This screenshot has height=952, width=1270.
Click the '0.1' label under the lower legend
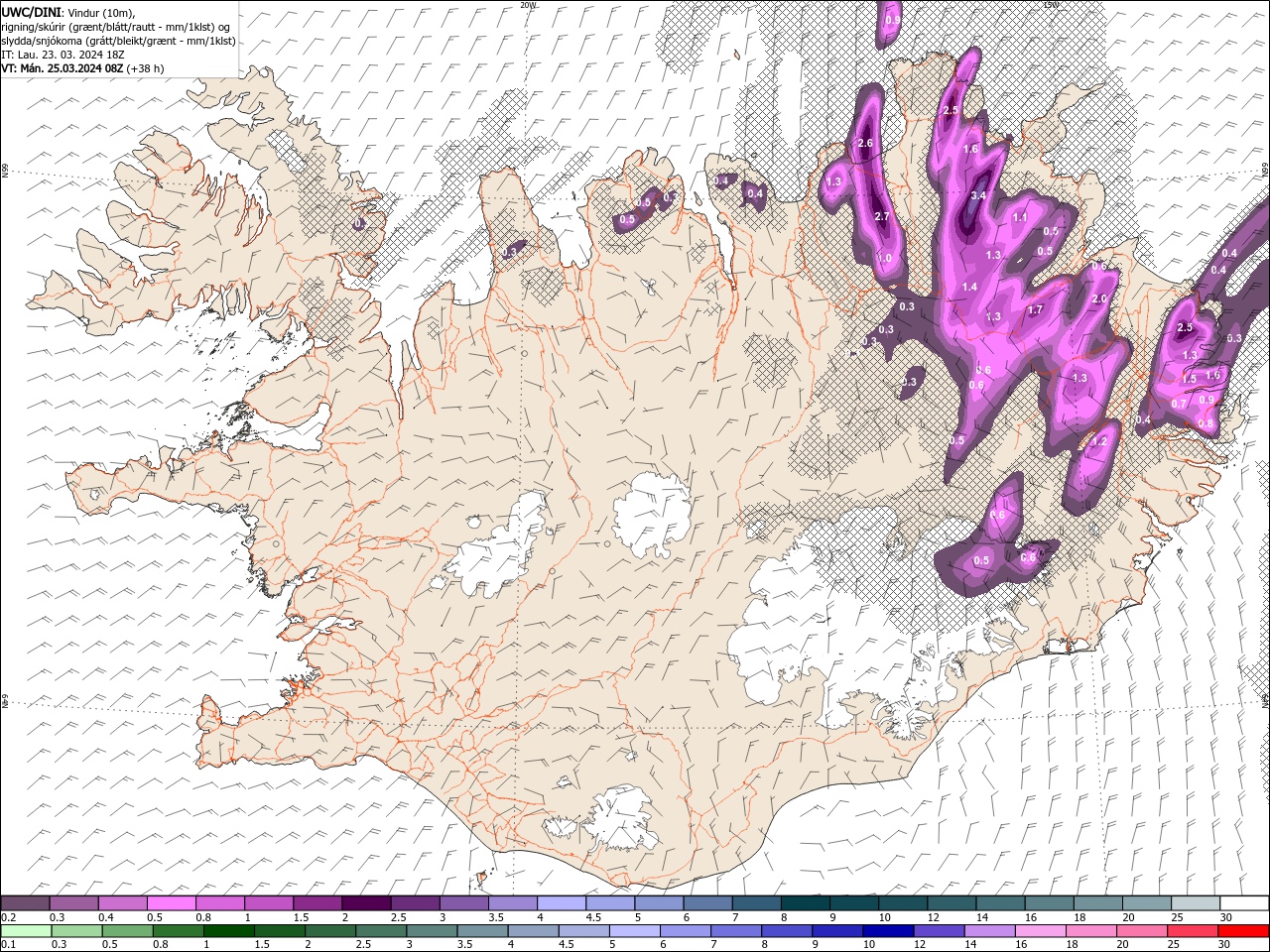point(8,945)
